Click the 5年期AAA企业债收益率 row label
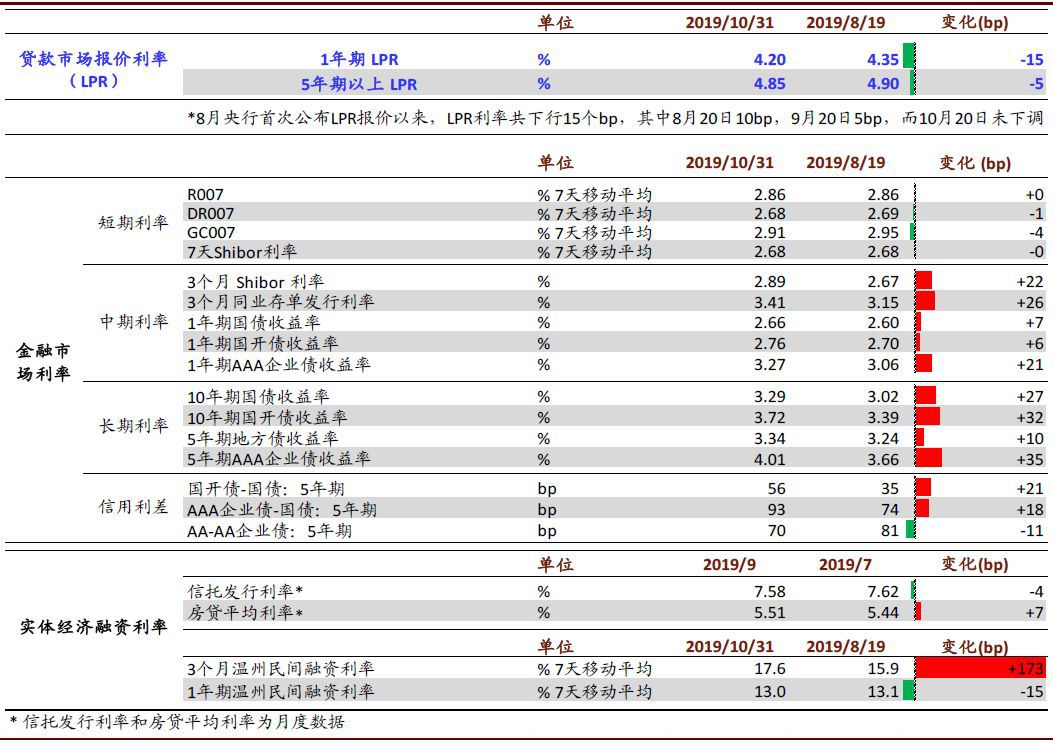1053x743 pixels. [279, 459]
